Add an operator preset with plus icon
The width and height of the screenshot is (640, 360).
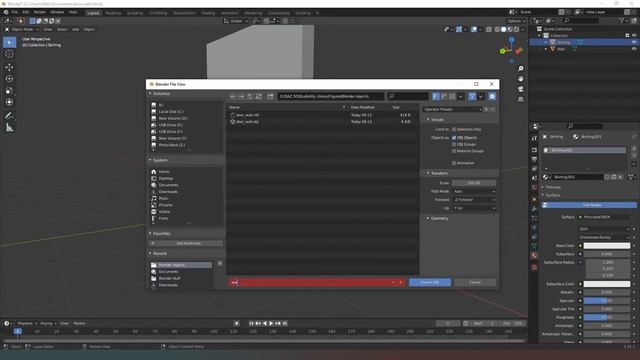coord(486,109)
